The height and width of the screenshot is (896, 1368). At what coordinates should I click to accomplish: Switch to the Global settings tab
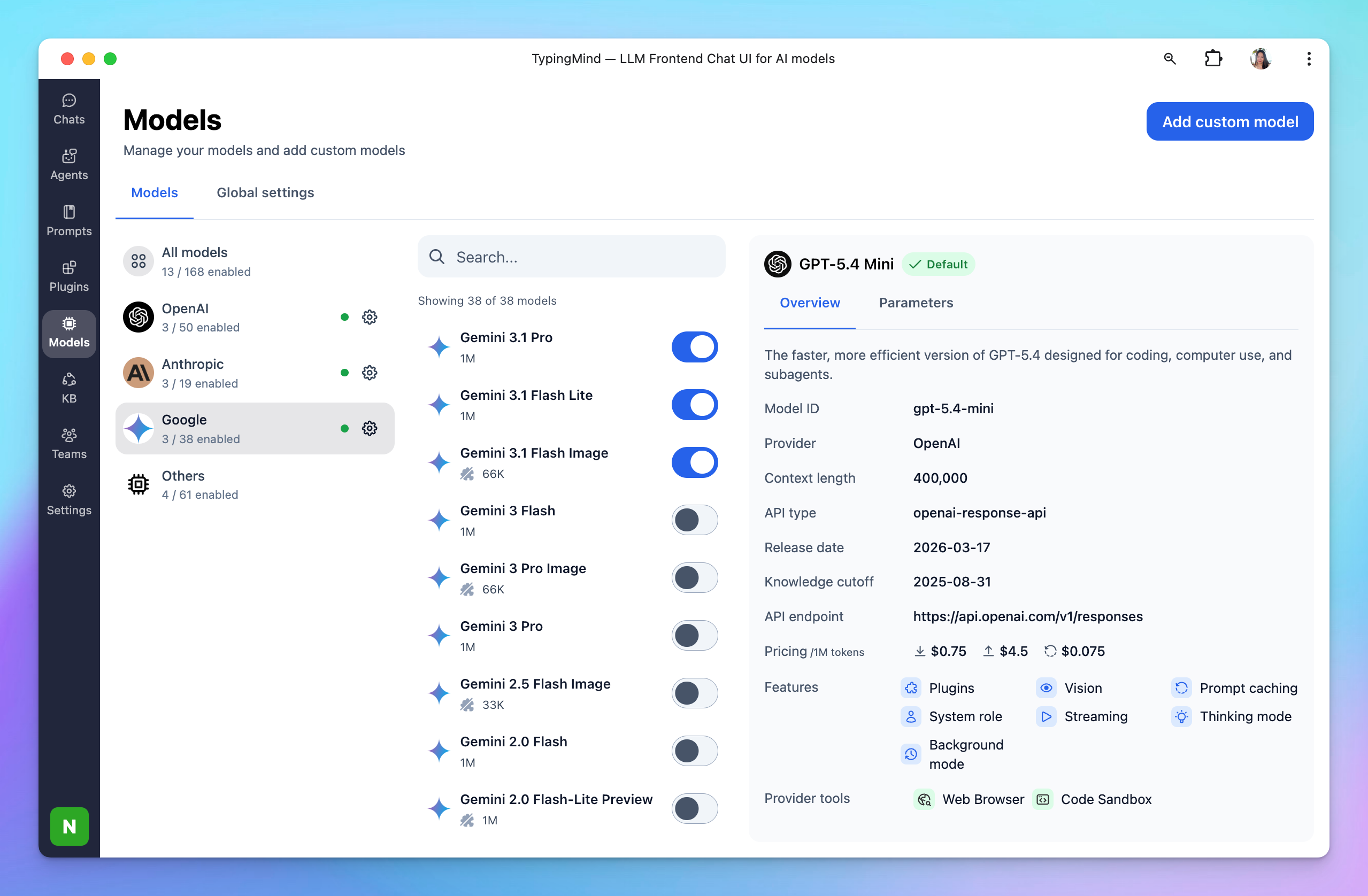[265, 192]
